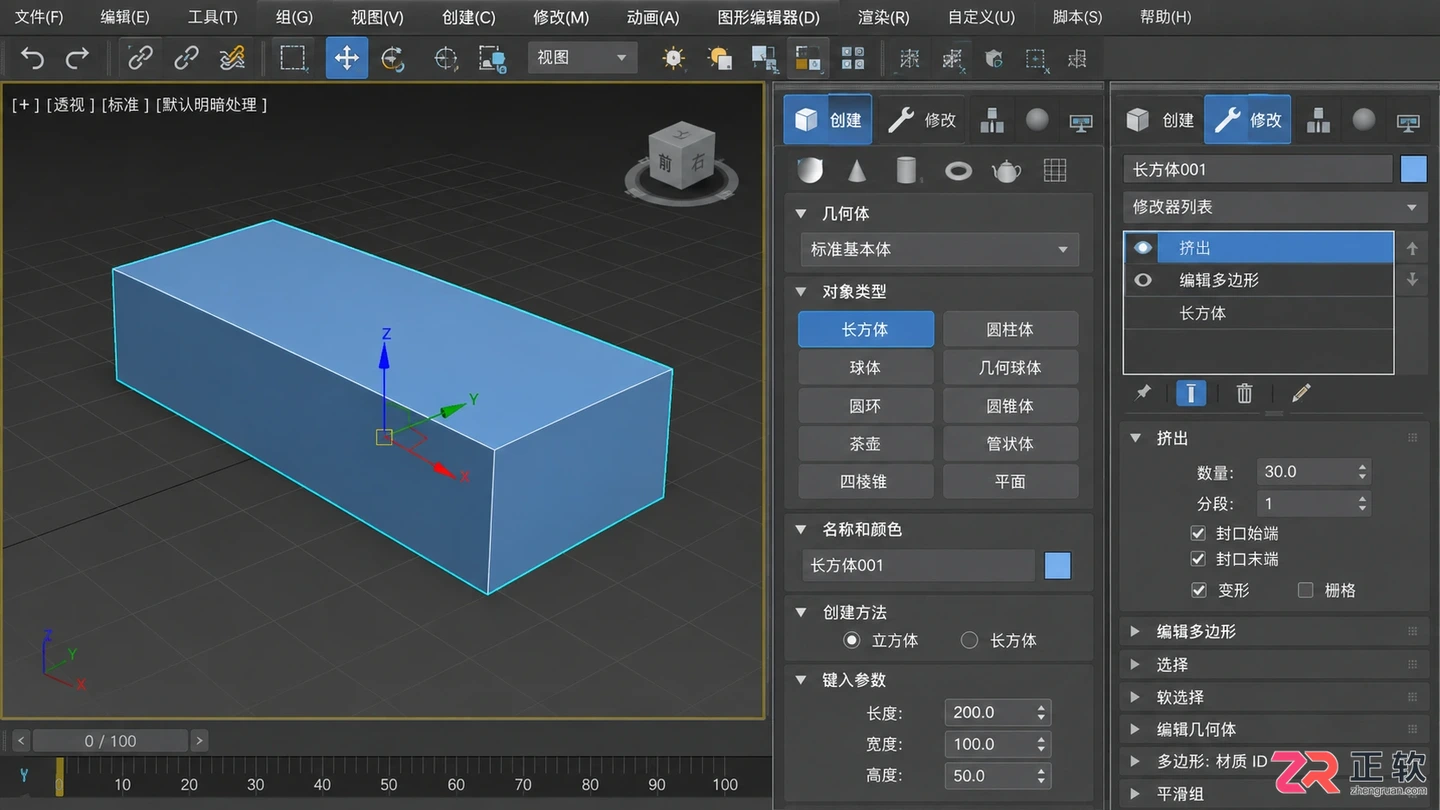Open the 修改器列表 dropdown
Screen dimensions: 1440x810
pyautogui.click(x=1273, y=207)
